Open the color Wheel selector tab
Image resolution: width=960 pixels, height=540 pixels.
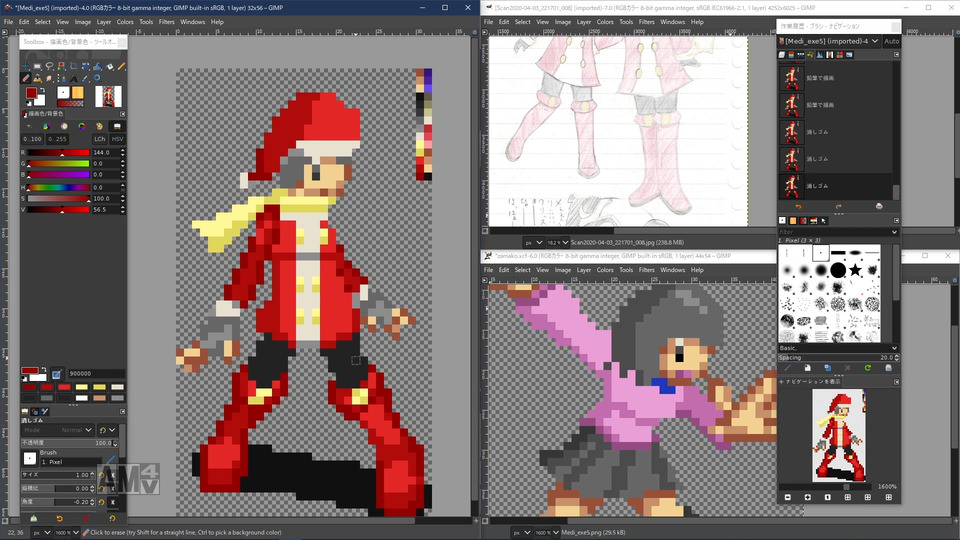point(81,126)
